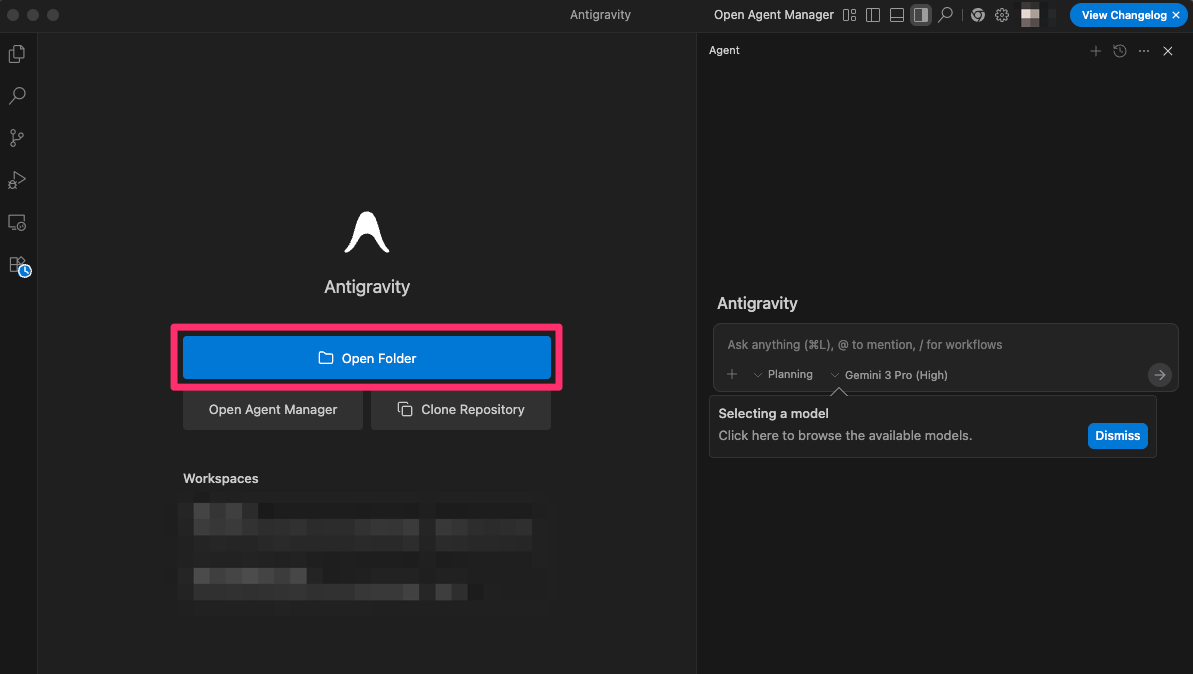Image resolution: width=1193 pixels, height=674 pixels.
Task: Click the macOS zoom window button
Action: [x=52, y=15]
